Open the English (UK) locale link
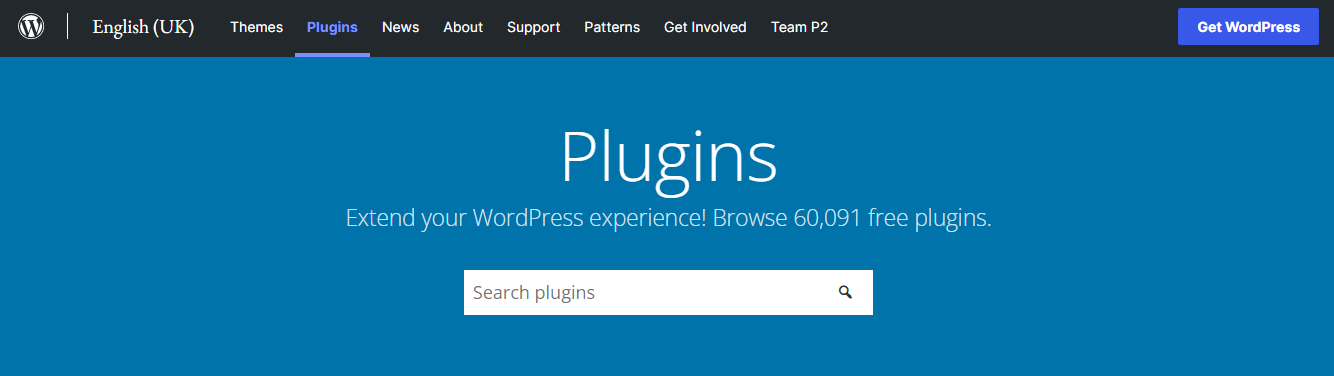This screenshot has height=376, width=1334. point(143,27)
